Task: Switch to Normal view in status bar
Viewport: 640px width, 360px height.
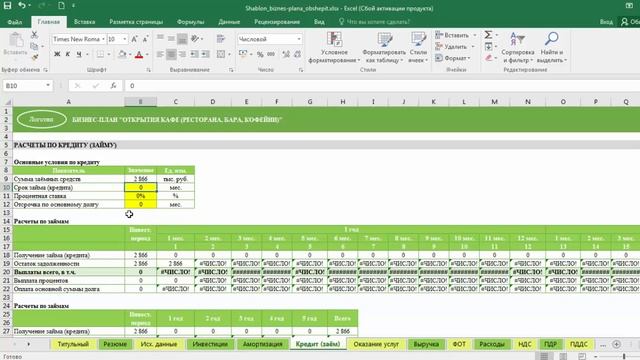Action: pos(544,356)
